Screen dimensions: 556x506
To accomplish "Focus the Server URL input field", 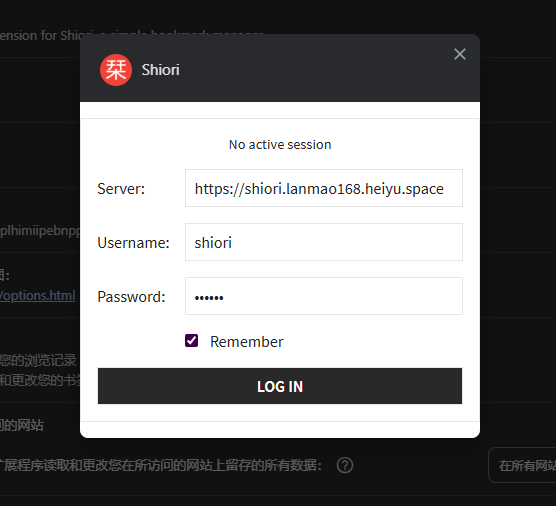I will 324,188.
